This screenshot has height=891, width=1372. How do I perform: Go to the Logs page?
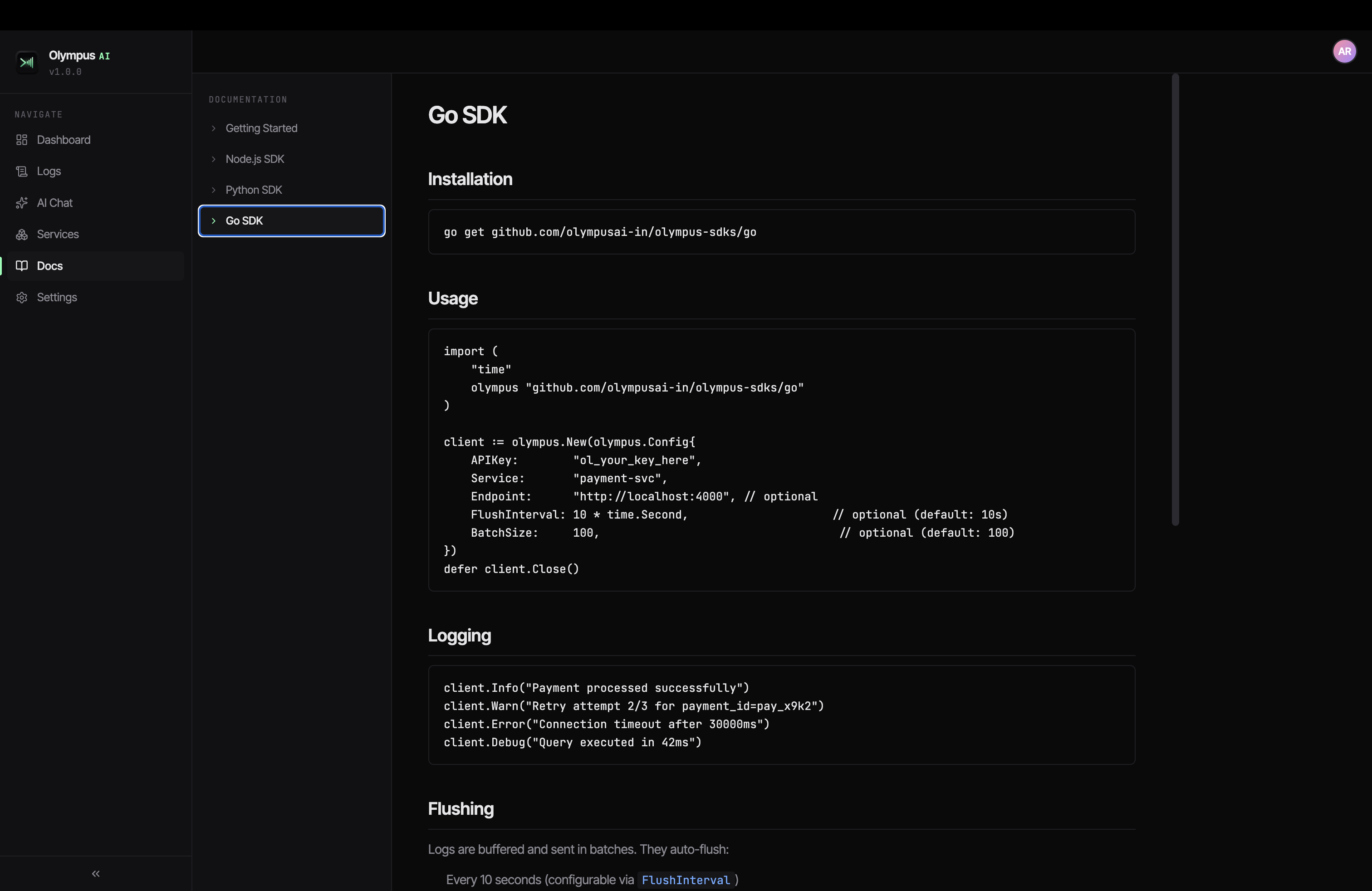(x=49, y=171)
